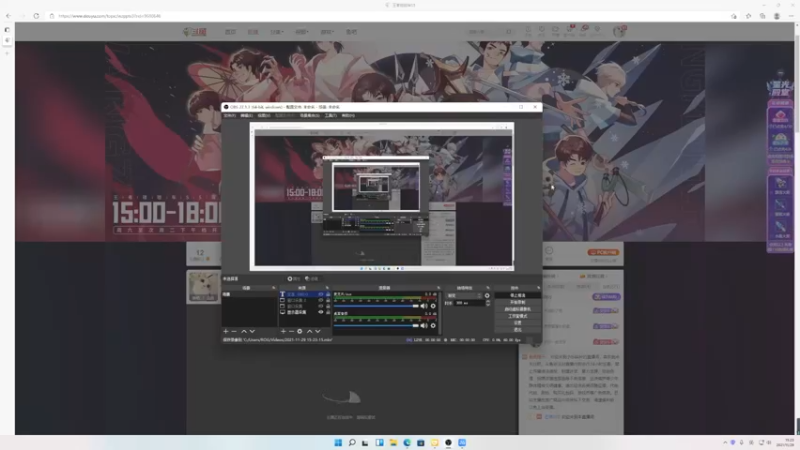Remove the selected source with the minus icon
Viewport: 800px width, 450px height.
click(291, 332)
